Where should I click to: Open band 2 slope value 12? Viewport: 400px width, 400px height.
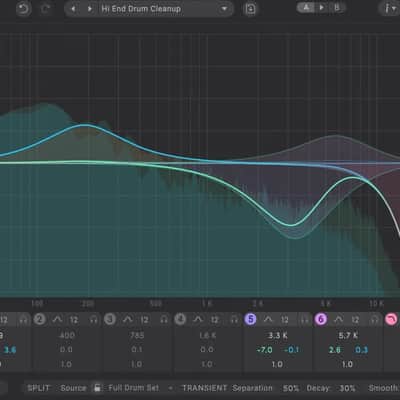click(74, 320)
